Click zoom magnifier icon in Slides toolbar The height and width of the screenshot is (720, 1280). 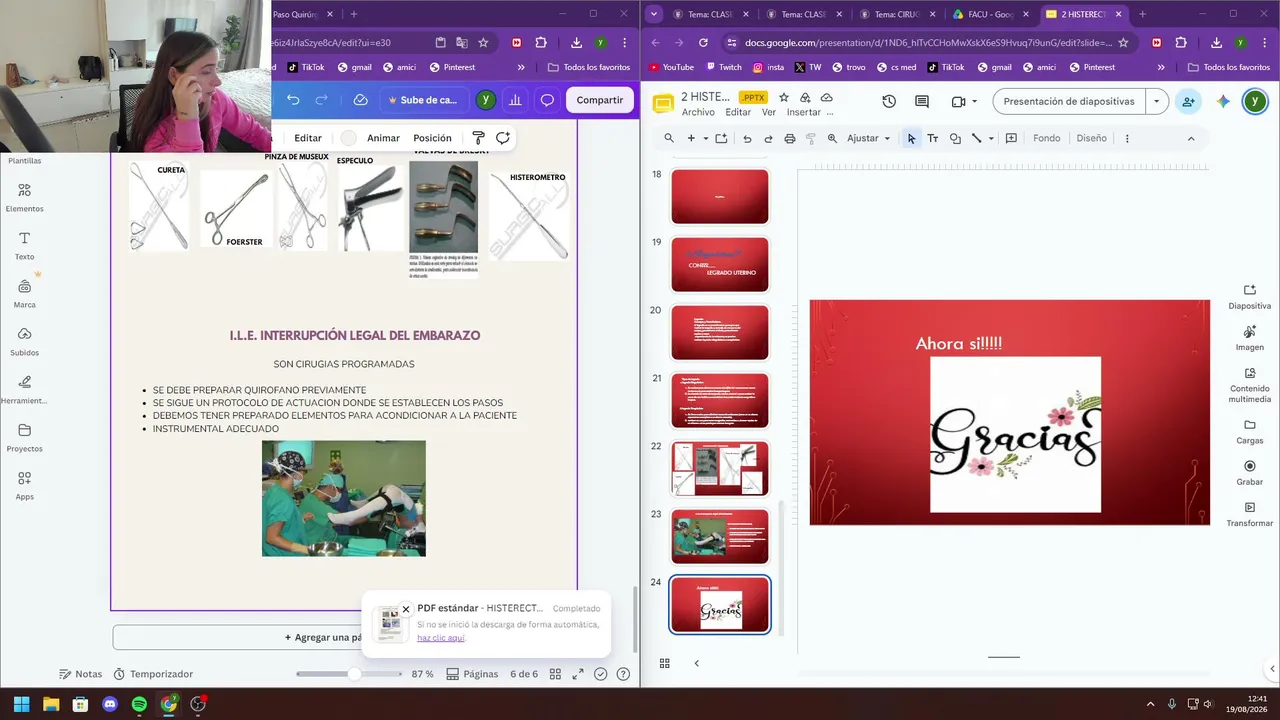coord(832,138)
